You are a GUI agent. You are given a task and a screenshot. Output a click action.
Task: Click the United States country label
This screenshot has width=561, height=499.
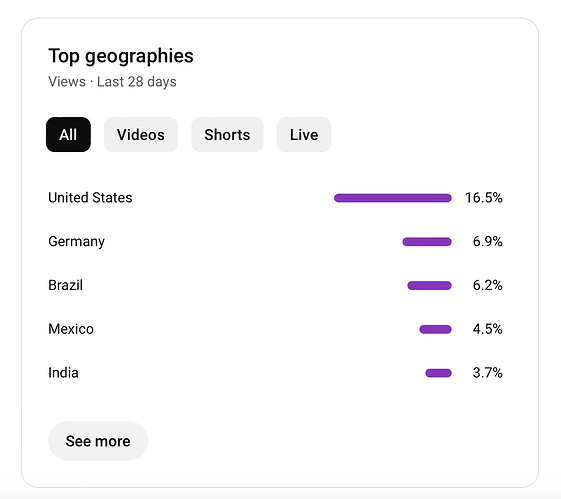point(90,197)
